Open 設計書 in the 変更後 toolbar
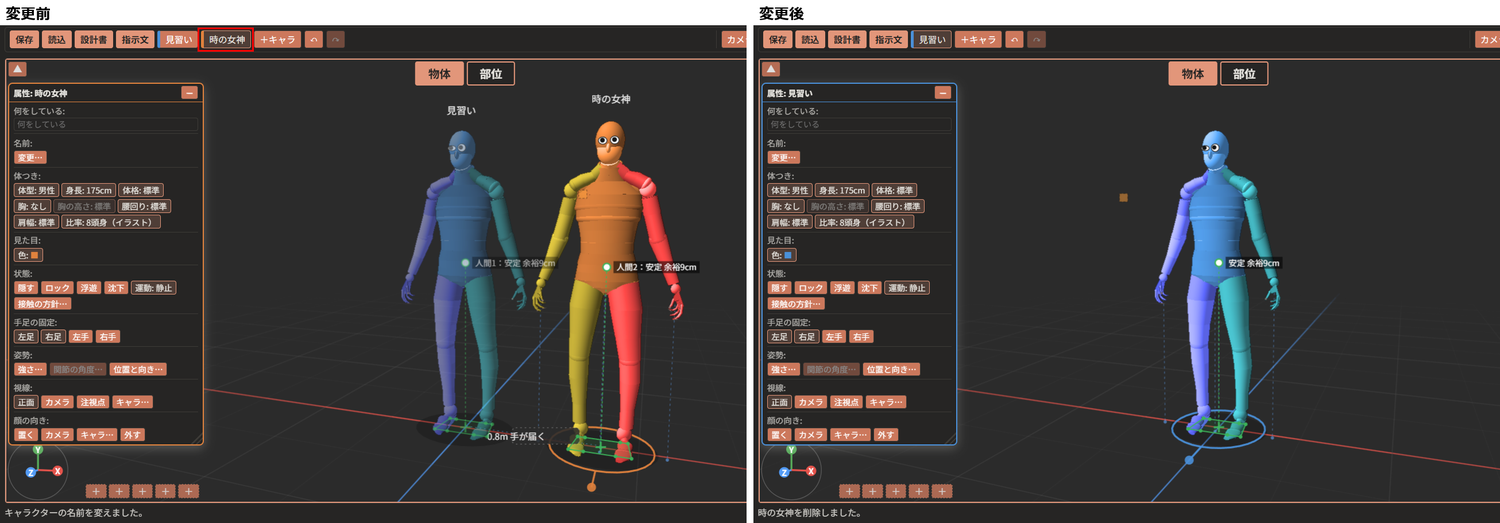This screenshot has height=523, width=1500. point(847,40)
